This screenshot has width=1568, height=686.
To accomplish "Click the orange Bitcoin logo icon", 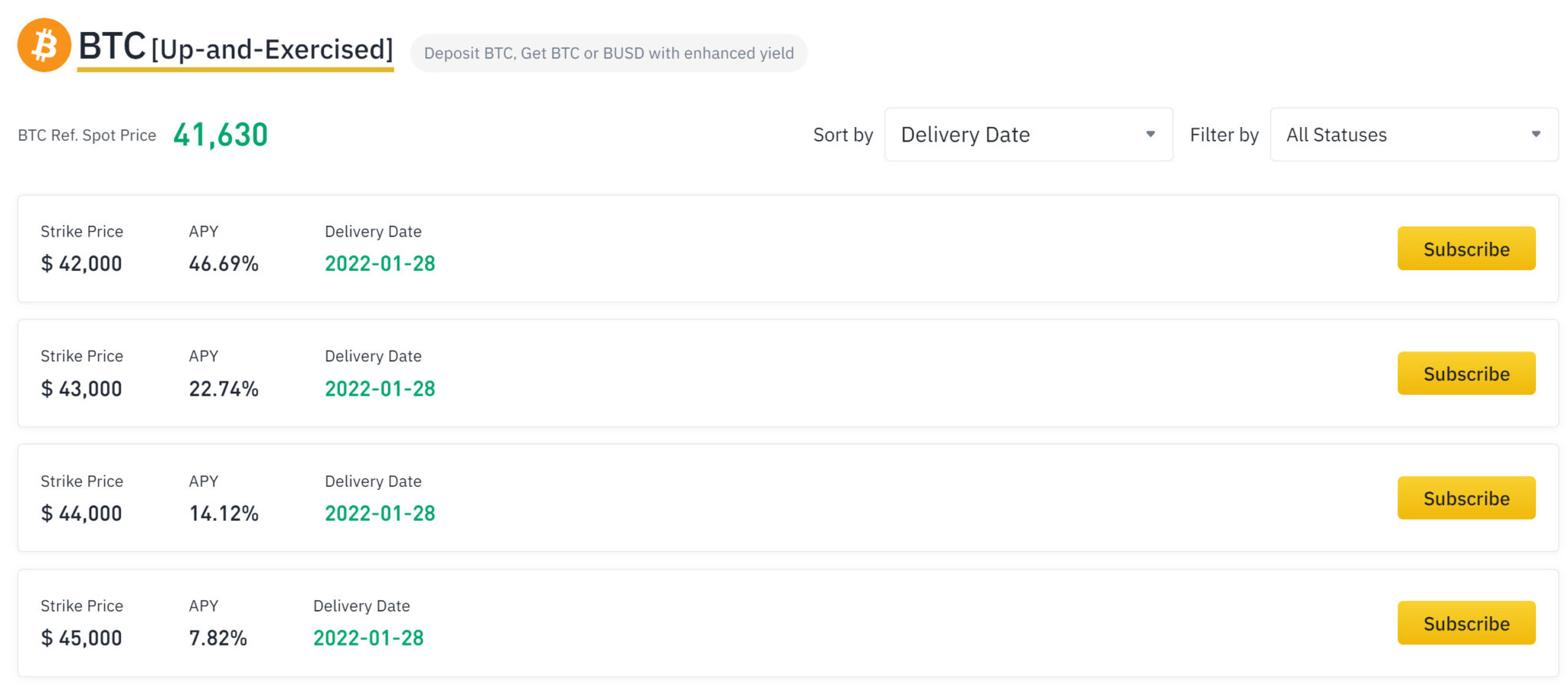I will (x=44, y=45).
